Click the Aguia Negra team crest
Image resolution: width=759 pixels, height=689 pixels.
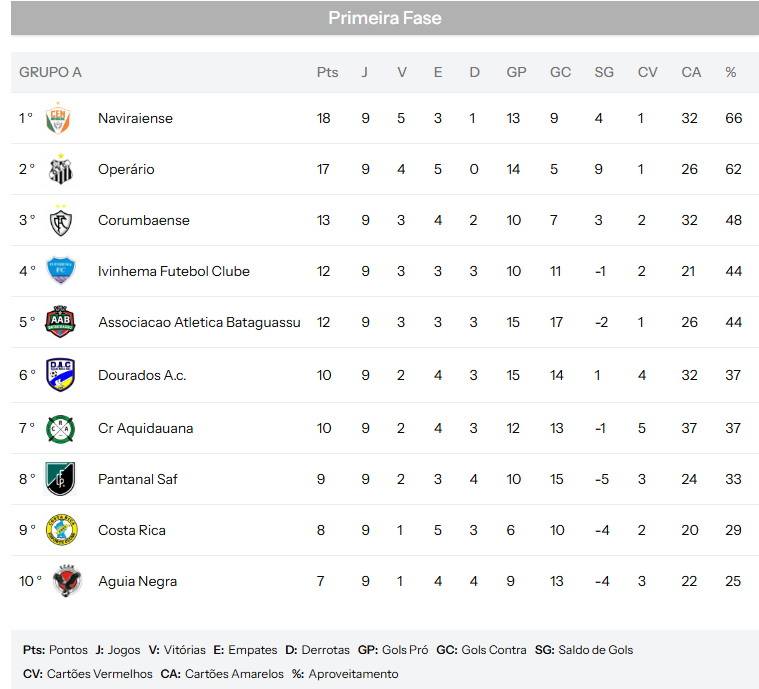[66, 581]
